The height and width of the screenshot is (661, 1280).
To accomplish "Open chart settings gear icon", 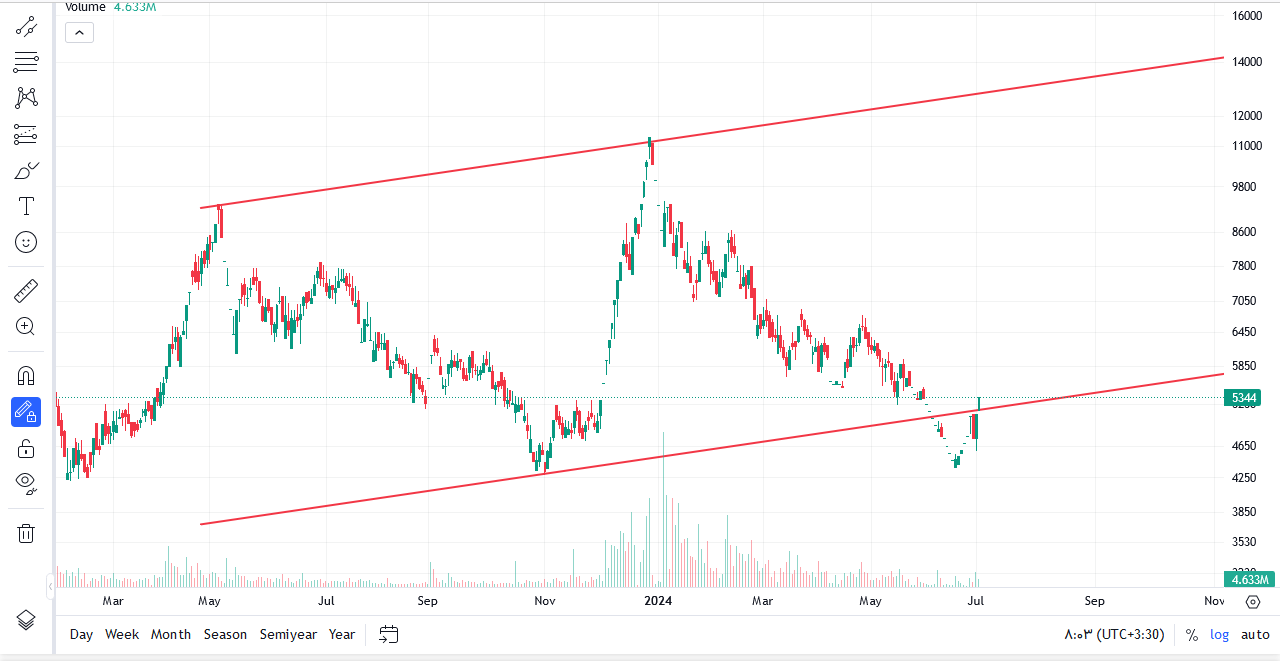I will coord(1253,601).
